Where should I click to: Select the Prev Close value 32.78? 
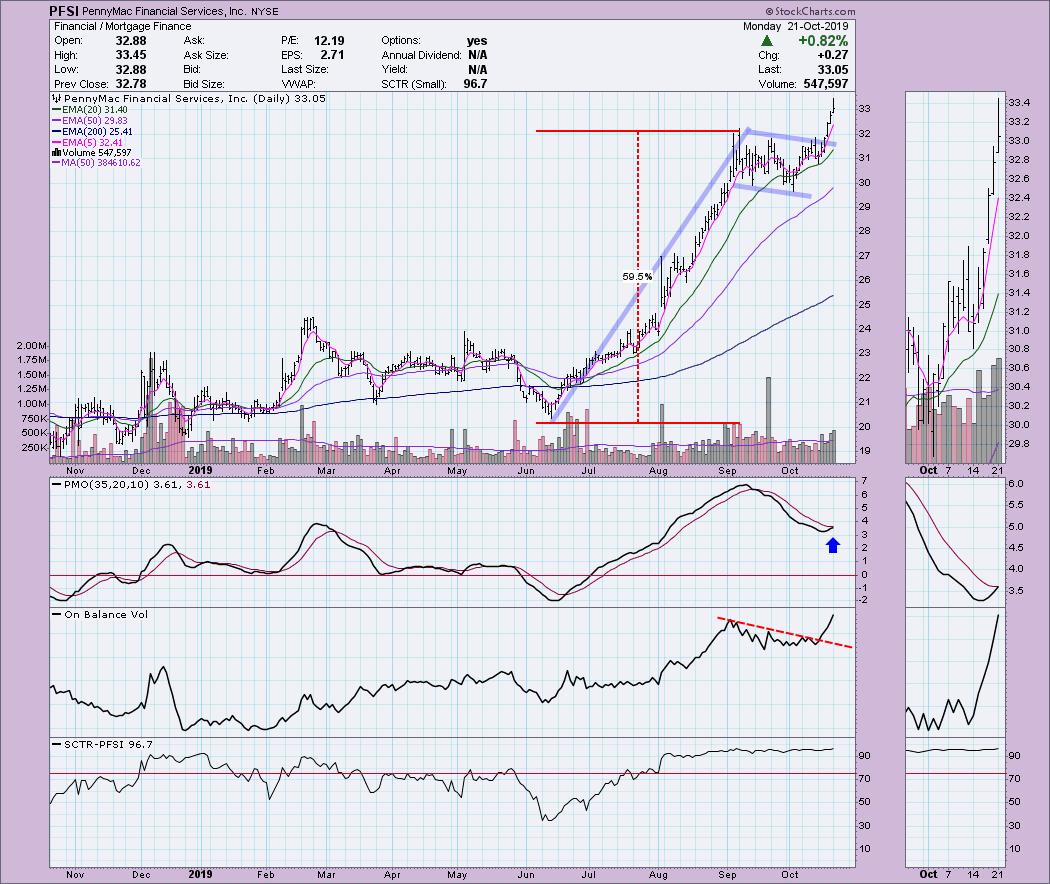131,84
